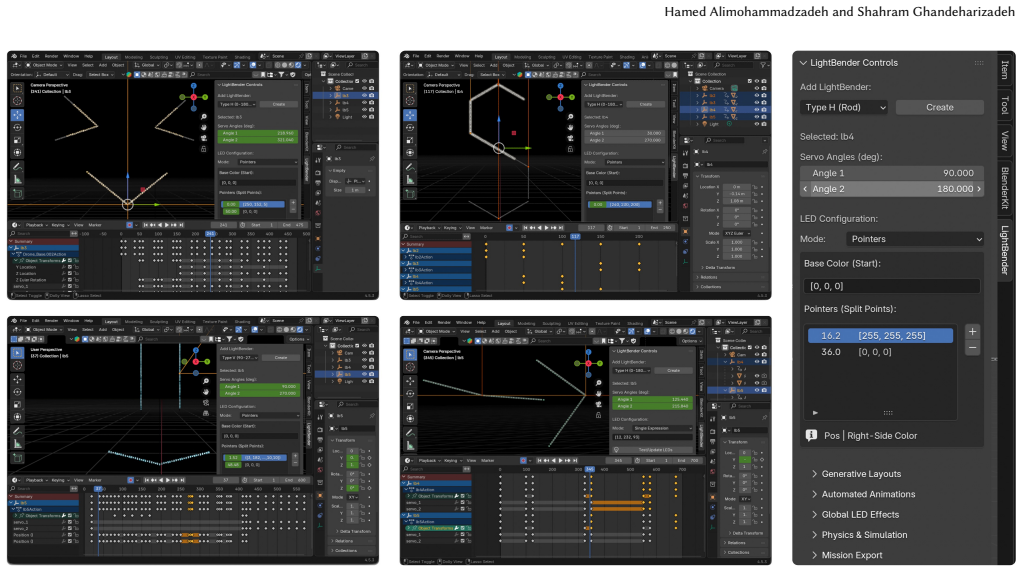Open the Type H (Rod) dropdown

point(844,107)
